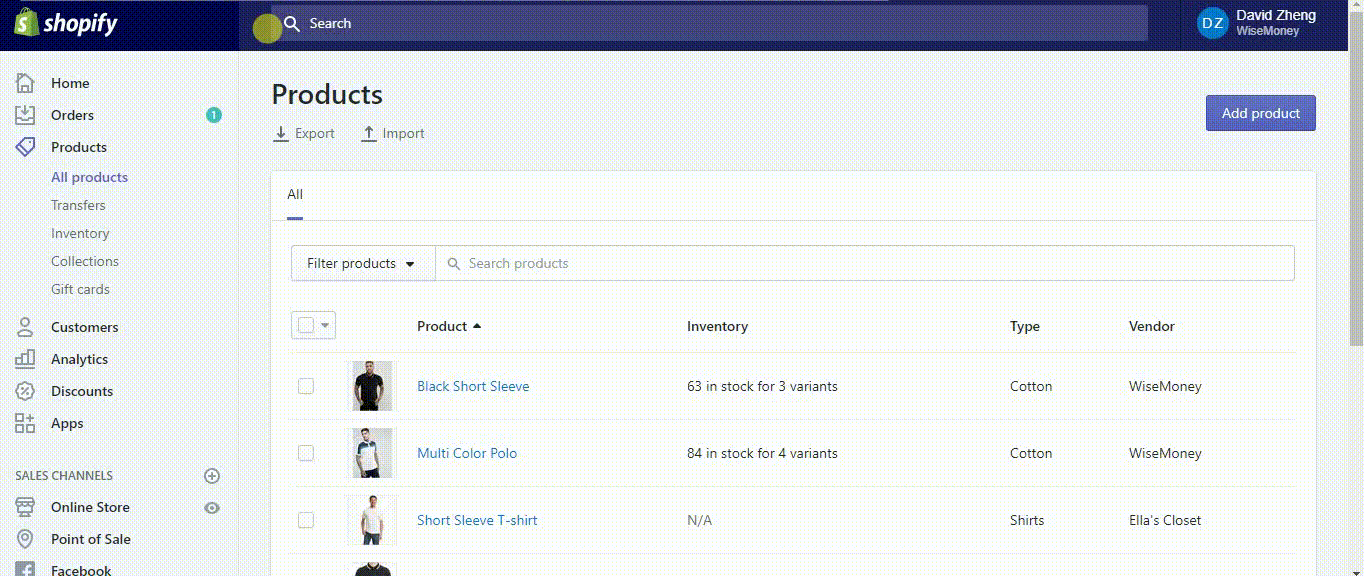Open the Filter products dropdown

[x=363, y=263]
